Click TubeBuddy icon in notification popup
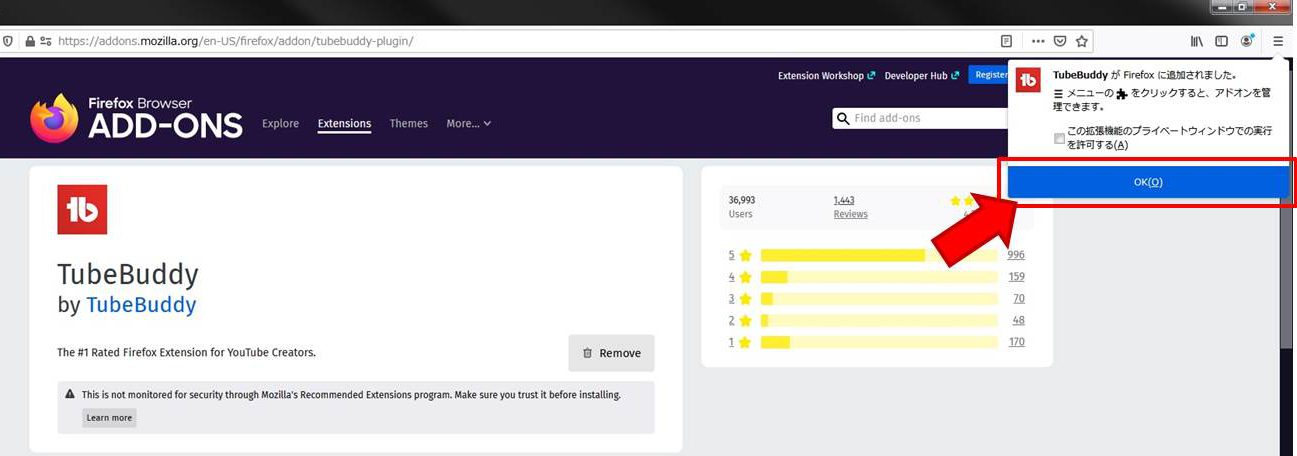This screenshot has width=1297, height=456. tap(1028, 81)
